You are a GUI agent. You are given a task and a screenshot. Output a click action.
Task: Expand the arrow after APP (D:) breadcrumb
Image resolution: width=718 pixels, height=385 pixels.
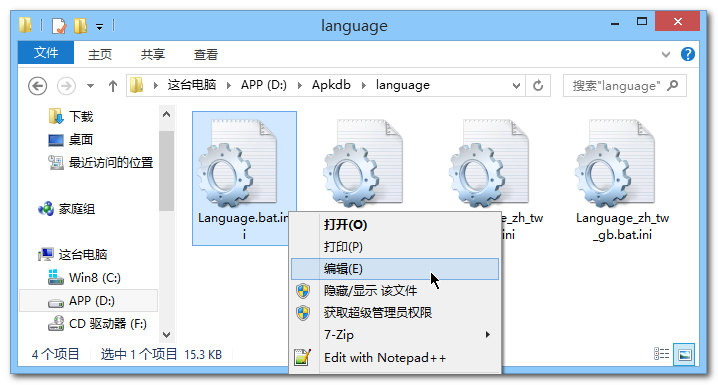pyautogui.click(x=299, y=85)
